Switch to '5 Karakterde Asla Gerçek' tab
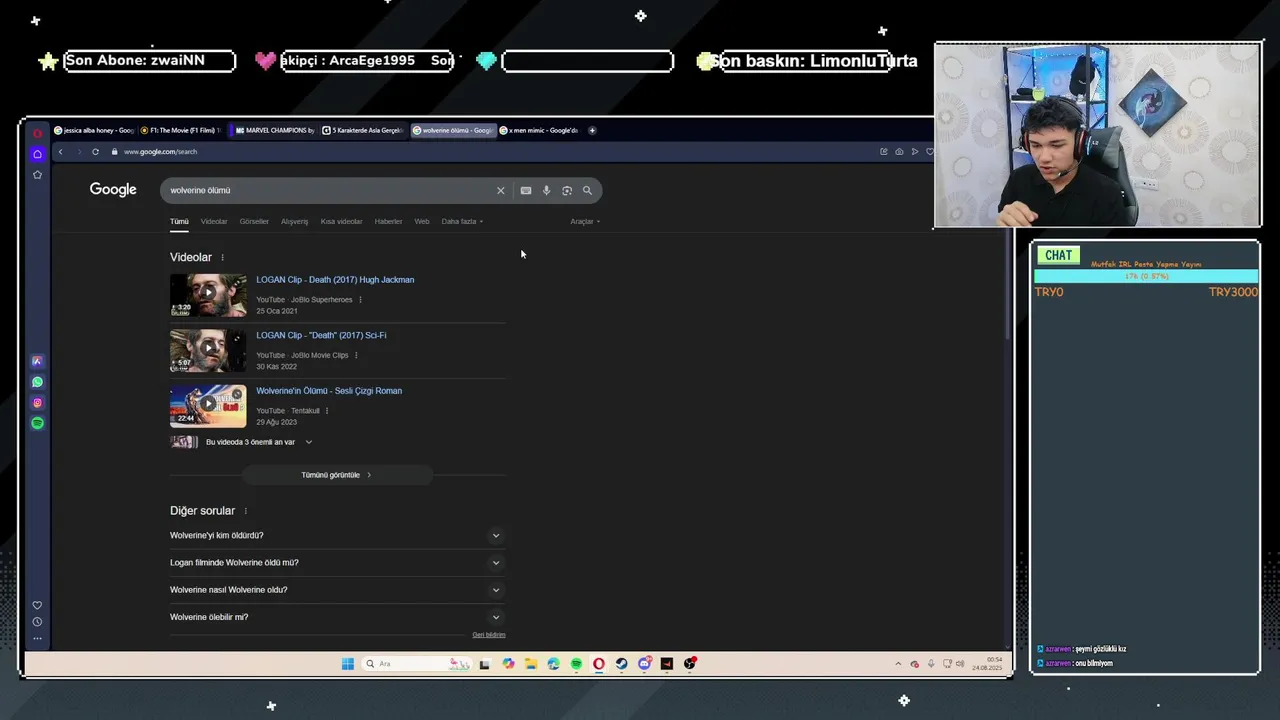This screenshot has height=720, width=1280. [362, 130]
